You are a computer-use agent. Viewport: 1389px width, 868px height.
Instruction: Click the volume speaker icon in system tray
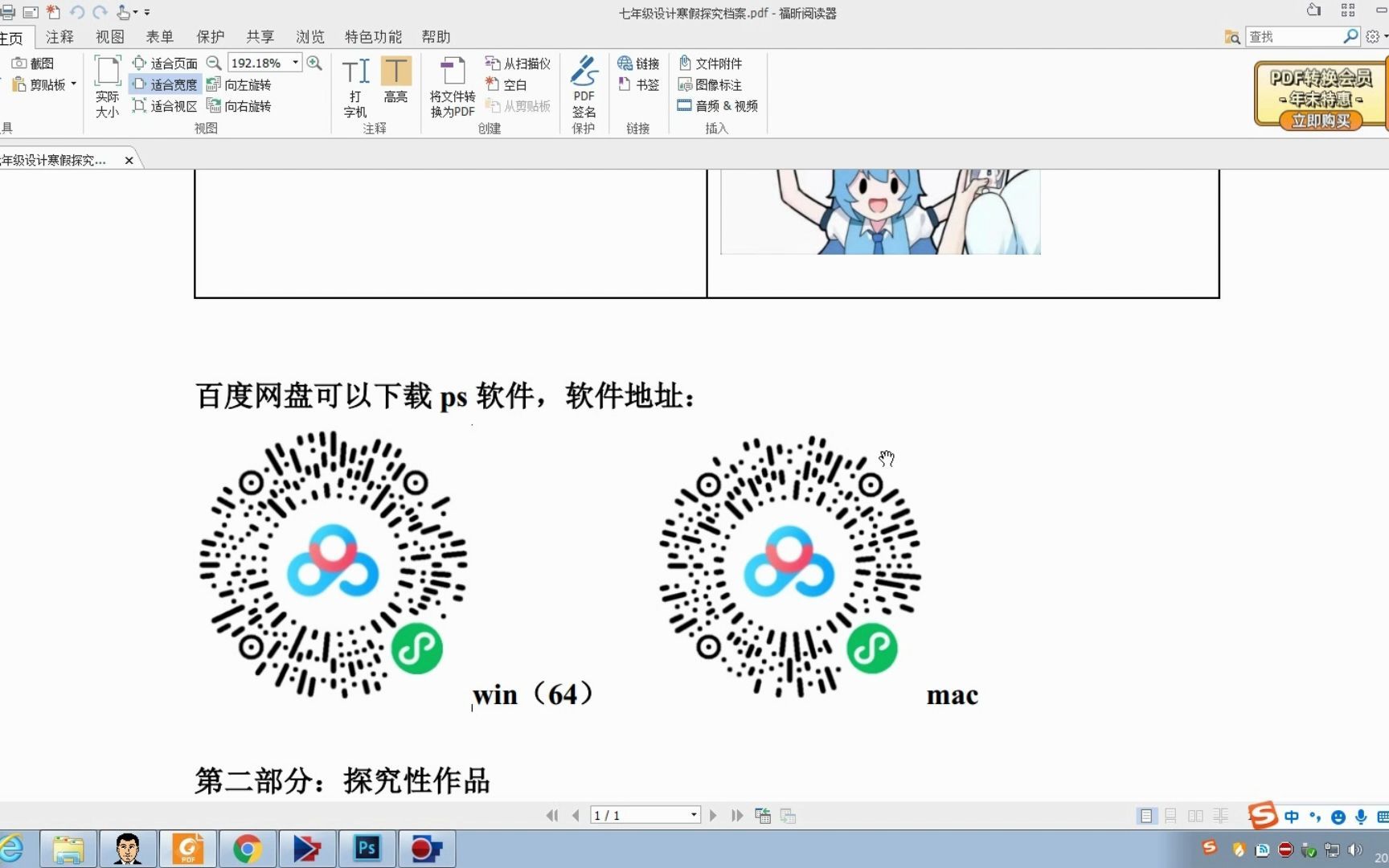click(x=1354, y=850)
